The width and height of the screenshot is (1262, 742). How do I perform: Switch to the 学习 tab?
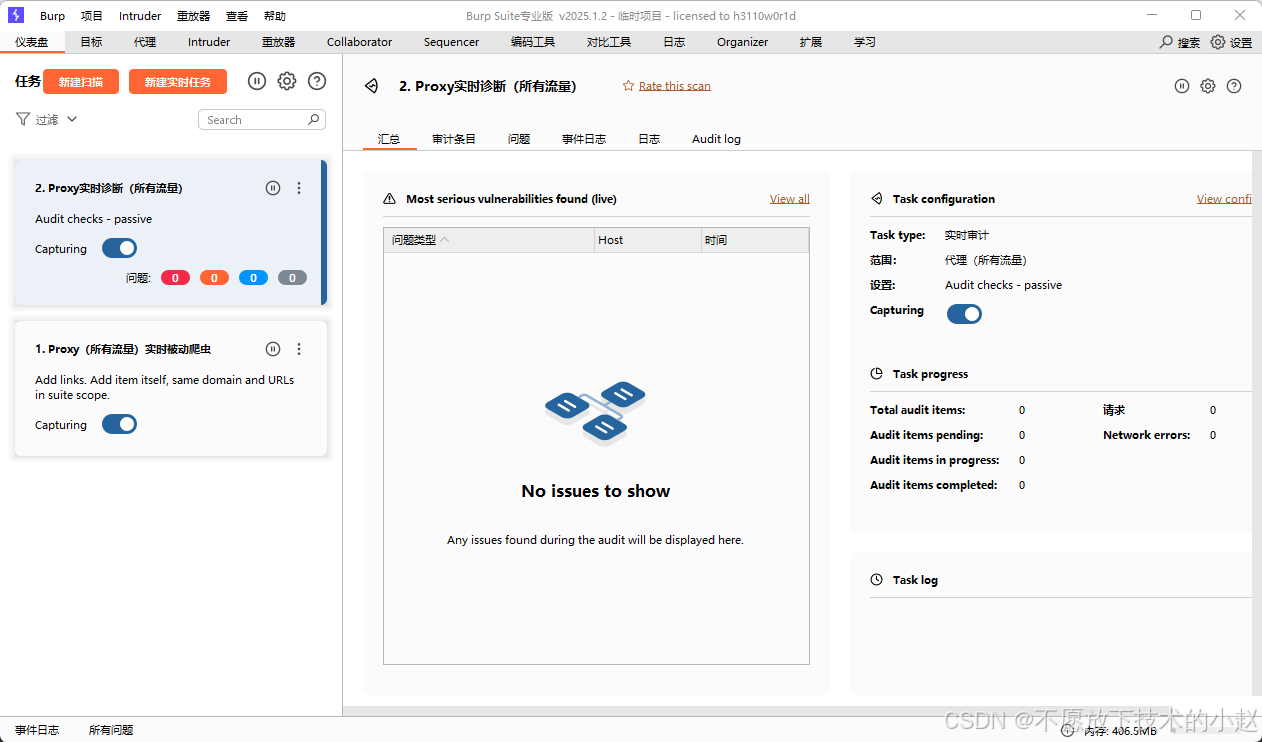[x=865, y=42]
